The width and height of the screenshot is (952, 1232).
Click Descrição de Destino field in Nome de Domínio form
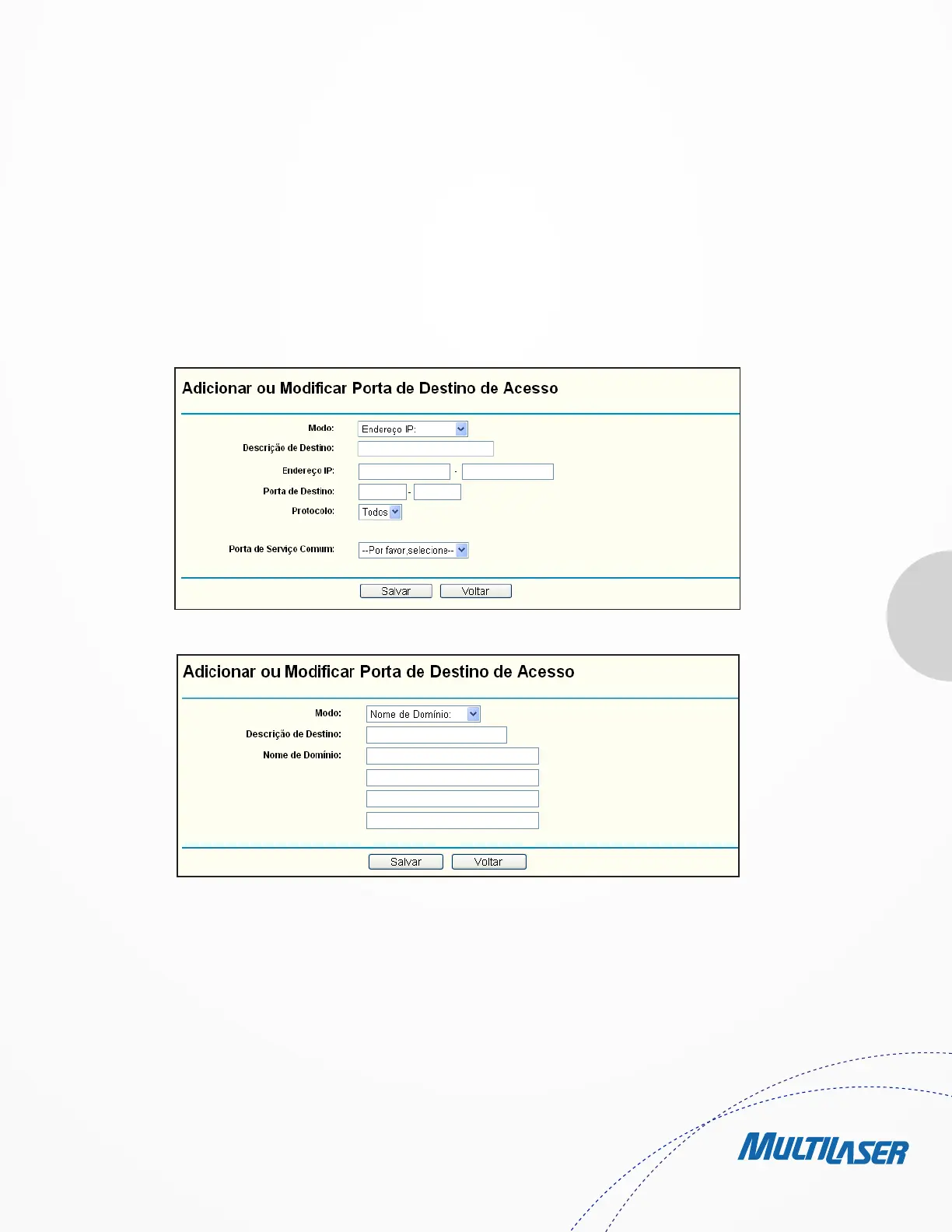[436, 735]
